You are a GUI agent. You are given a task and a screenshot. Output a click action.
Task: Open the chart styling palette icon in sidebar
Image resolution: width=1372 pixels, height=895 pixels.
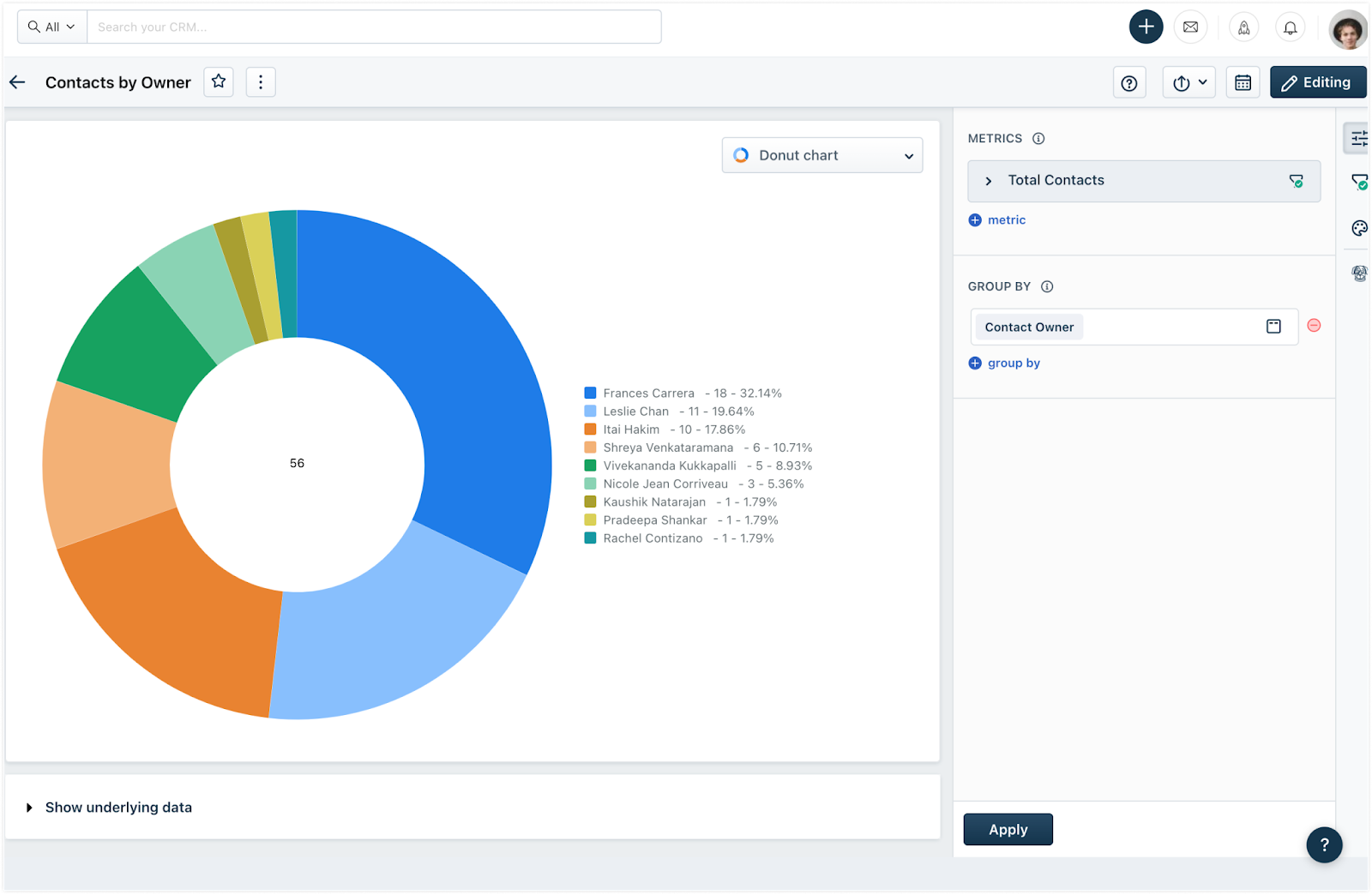click(x=1358, y=228)
